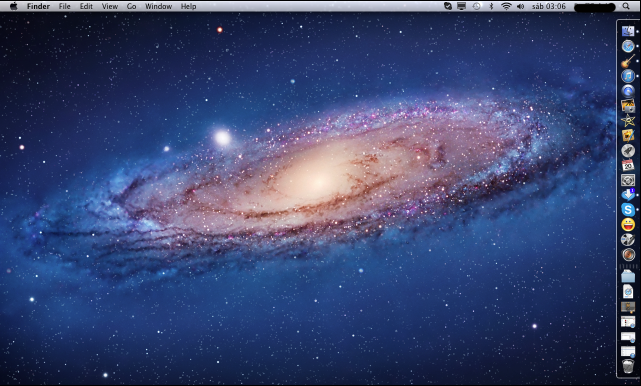The height and width of the screenshot is (386, 641).
Task: Open Time Machine menu bar icon
Action: [x=477, y=6]
